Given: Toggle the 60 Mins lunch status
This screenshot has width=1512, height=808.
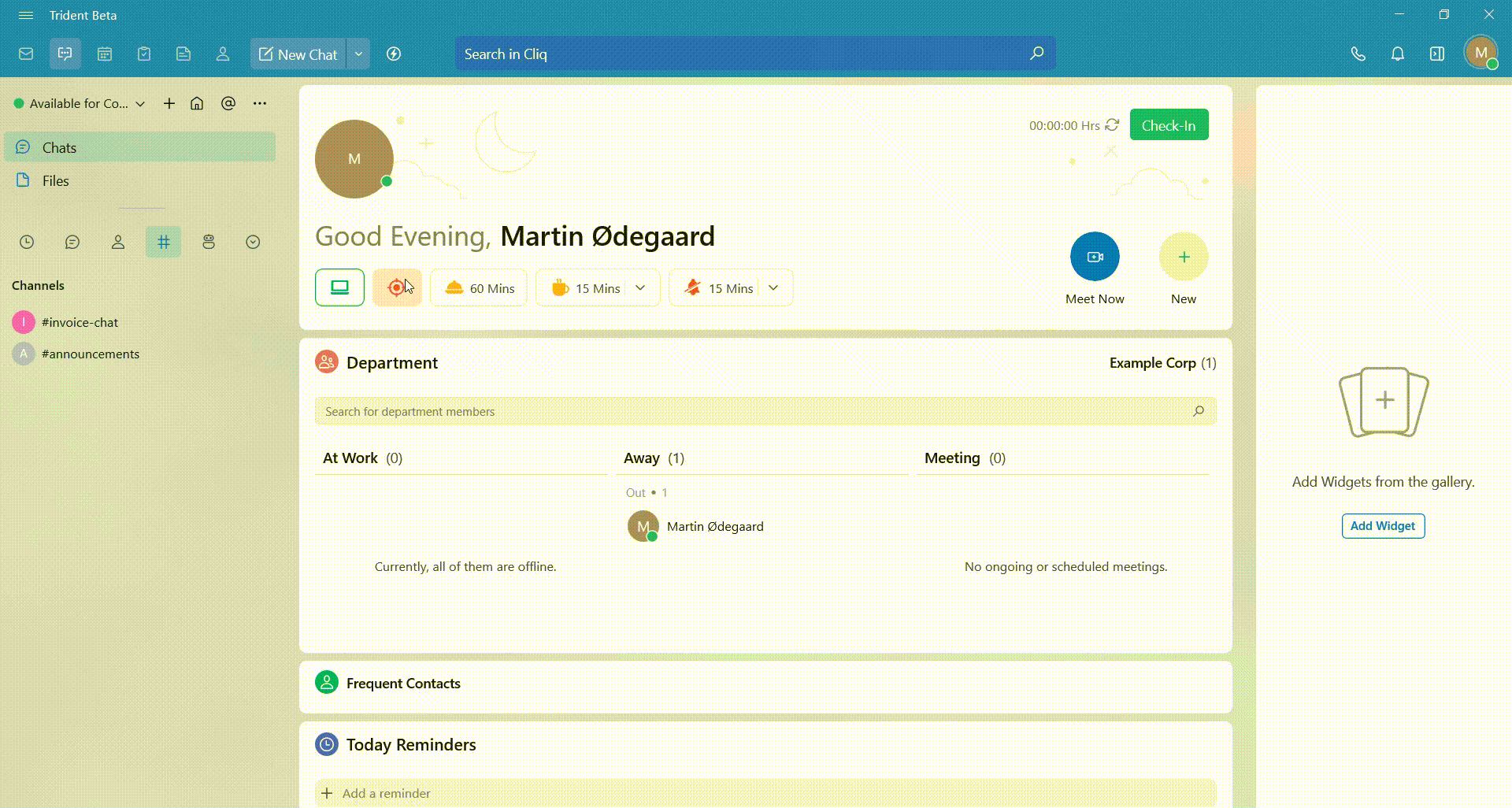Looking at the screenshot, I should [x=479, y=288].
